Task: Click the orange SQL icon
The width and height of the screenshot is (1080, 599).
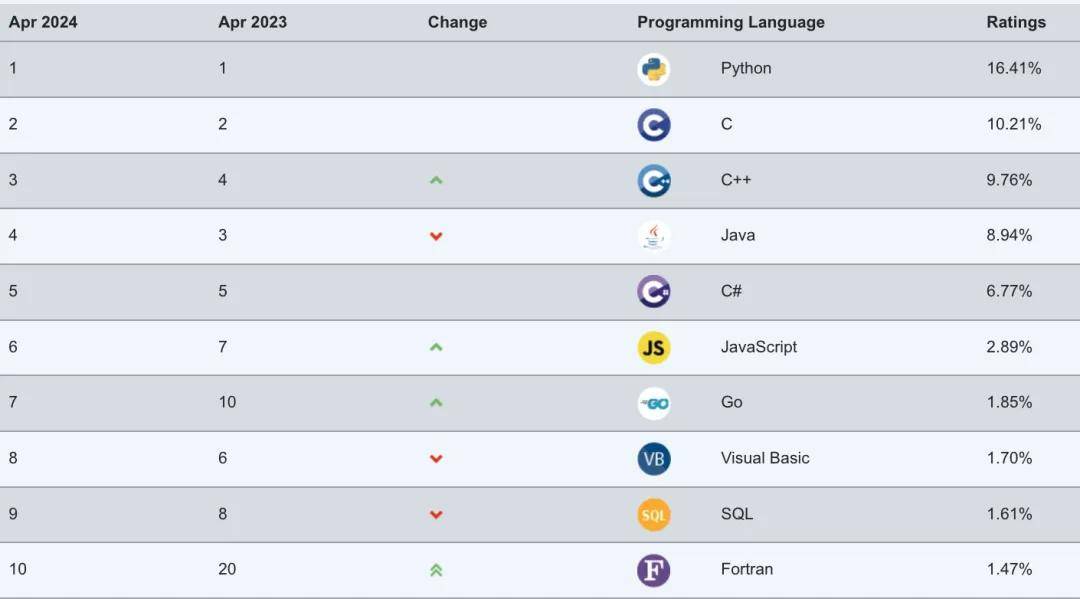Action: click(654, 514)
